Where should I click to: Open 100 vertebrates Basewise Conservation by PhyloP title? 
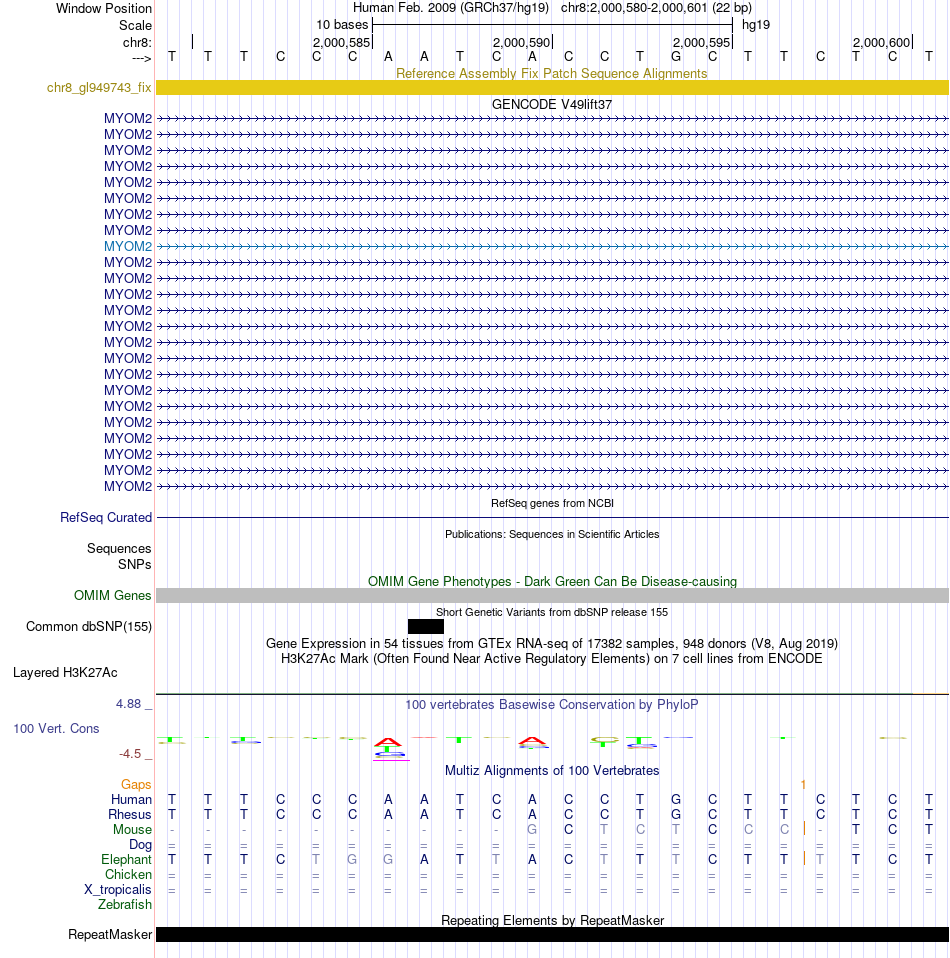pos(552,704)
